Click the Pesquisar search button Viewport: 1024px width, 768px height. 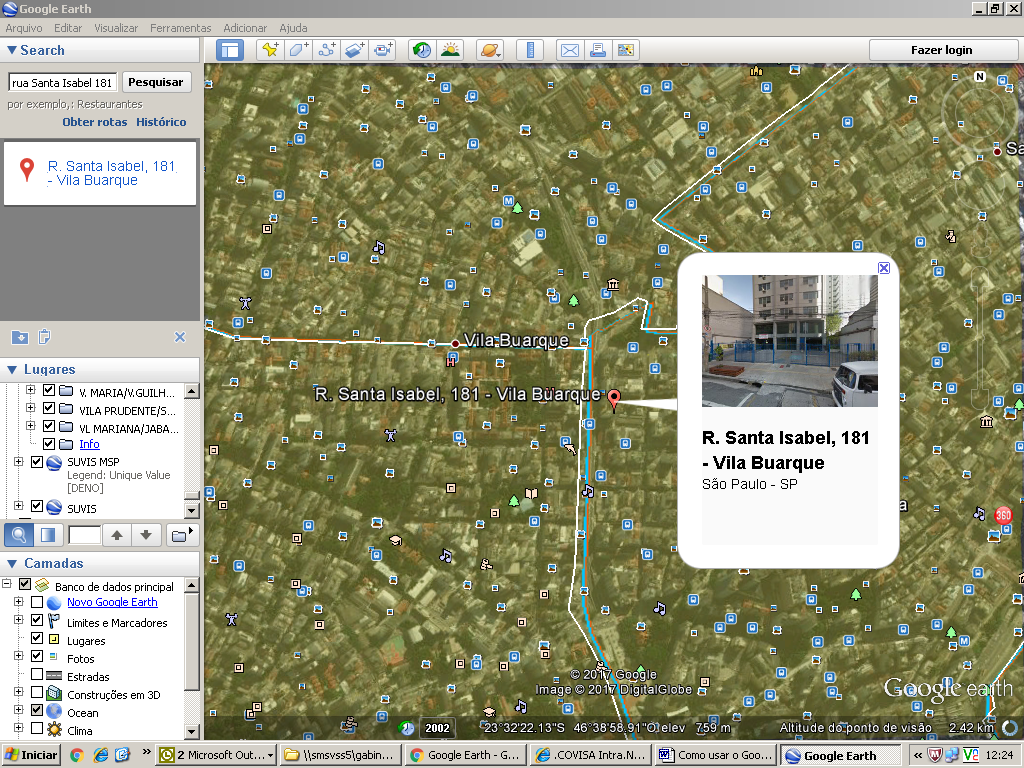[x=155, y=82]
